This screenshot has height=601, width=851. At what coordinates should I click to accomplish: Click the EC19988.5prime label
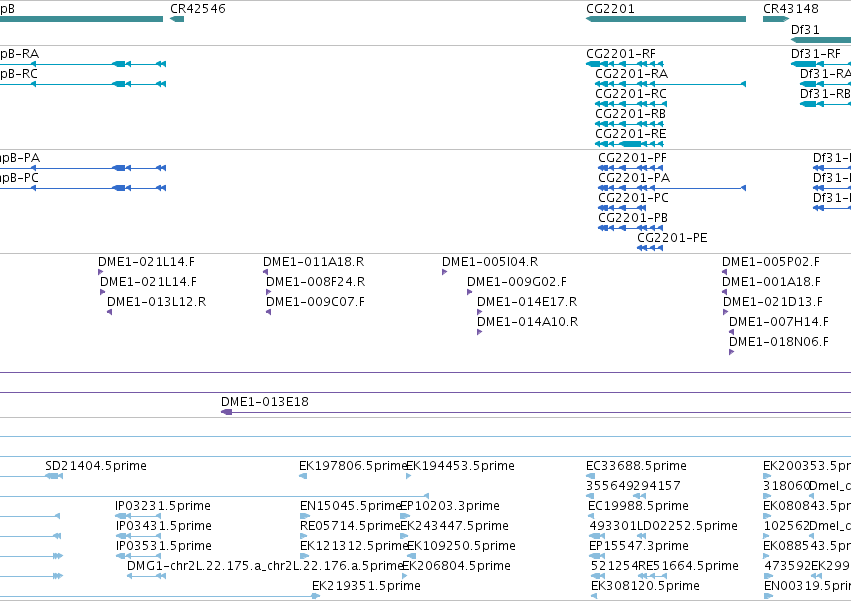[x=638, y=506]
